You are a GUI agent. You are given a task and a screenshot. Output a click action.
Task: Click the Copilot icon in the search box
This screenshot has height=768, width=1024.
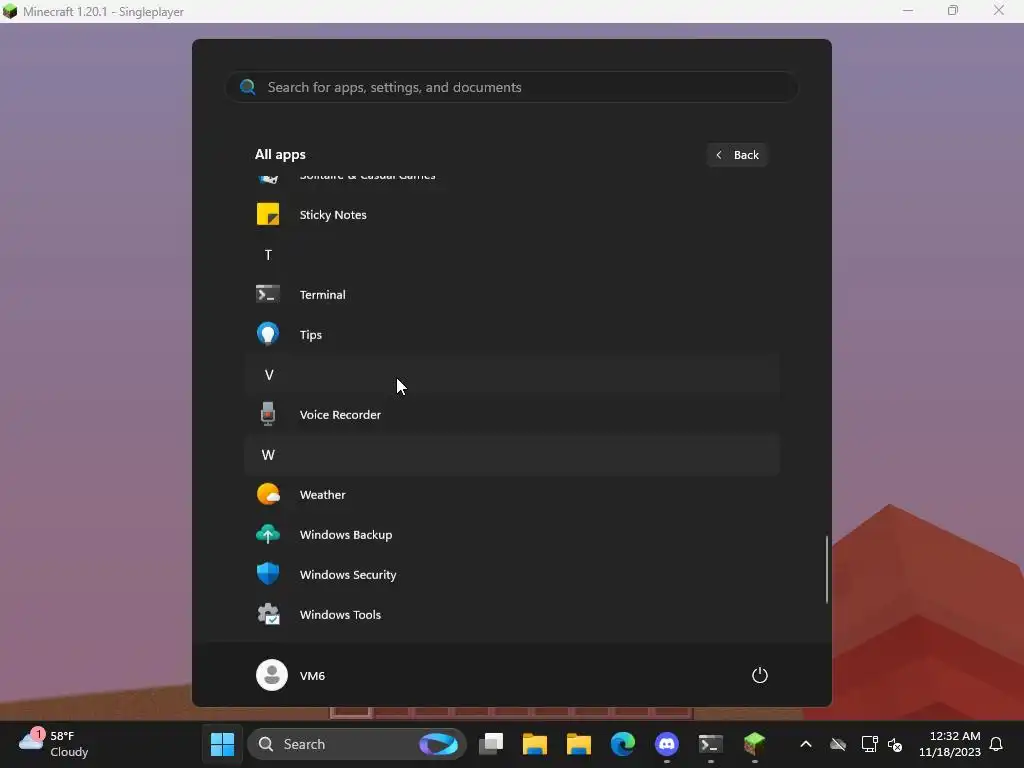(438, 744)
